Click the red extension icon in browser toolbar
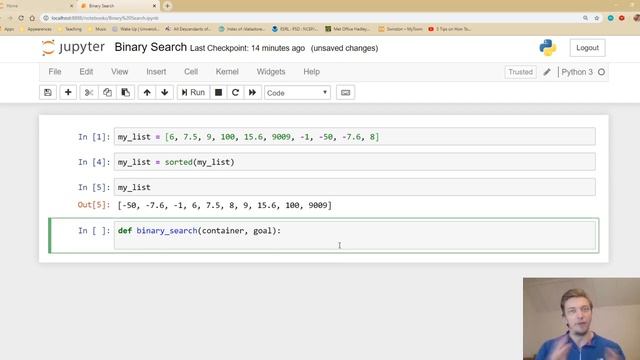The image size is (640, 360). (x=622, y=18)
